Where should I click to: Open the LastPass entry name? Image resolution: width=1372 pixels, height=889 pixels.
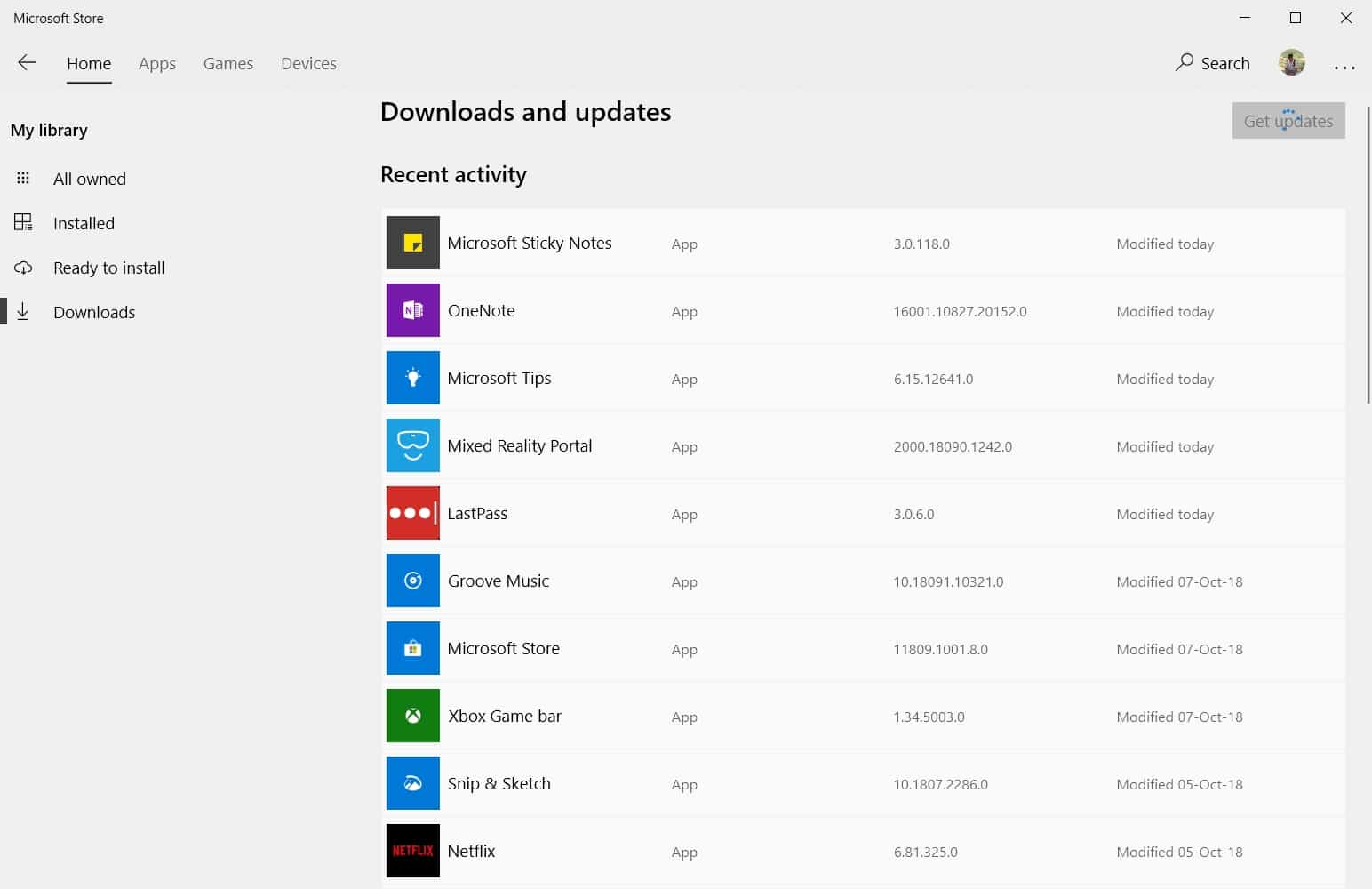point(477,513)
